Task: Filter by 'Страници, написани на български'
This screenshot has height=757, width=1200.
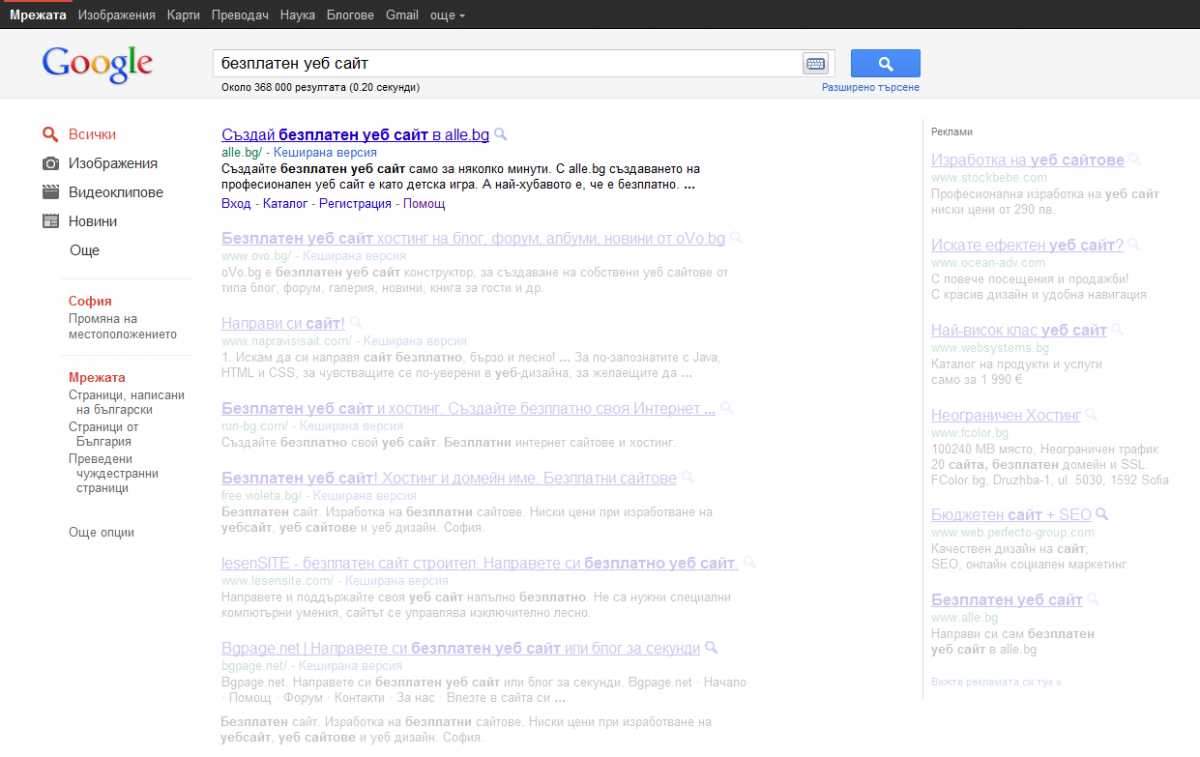Action: (126, 402)
